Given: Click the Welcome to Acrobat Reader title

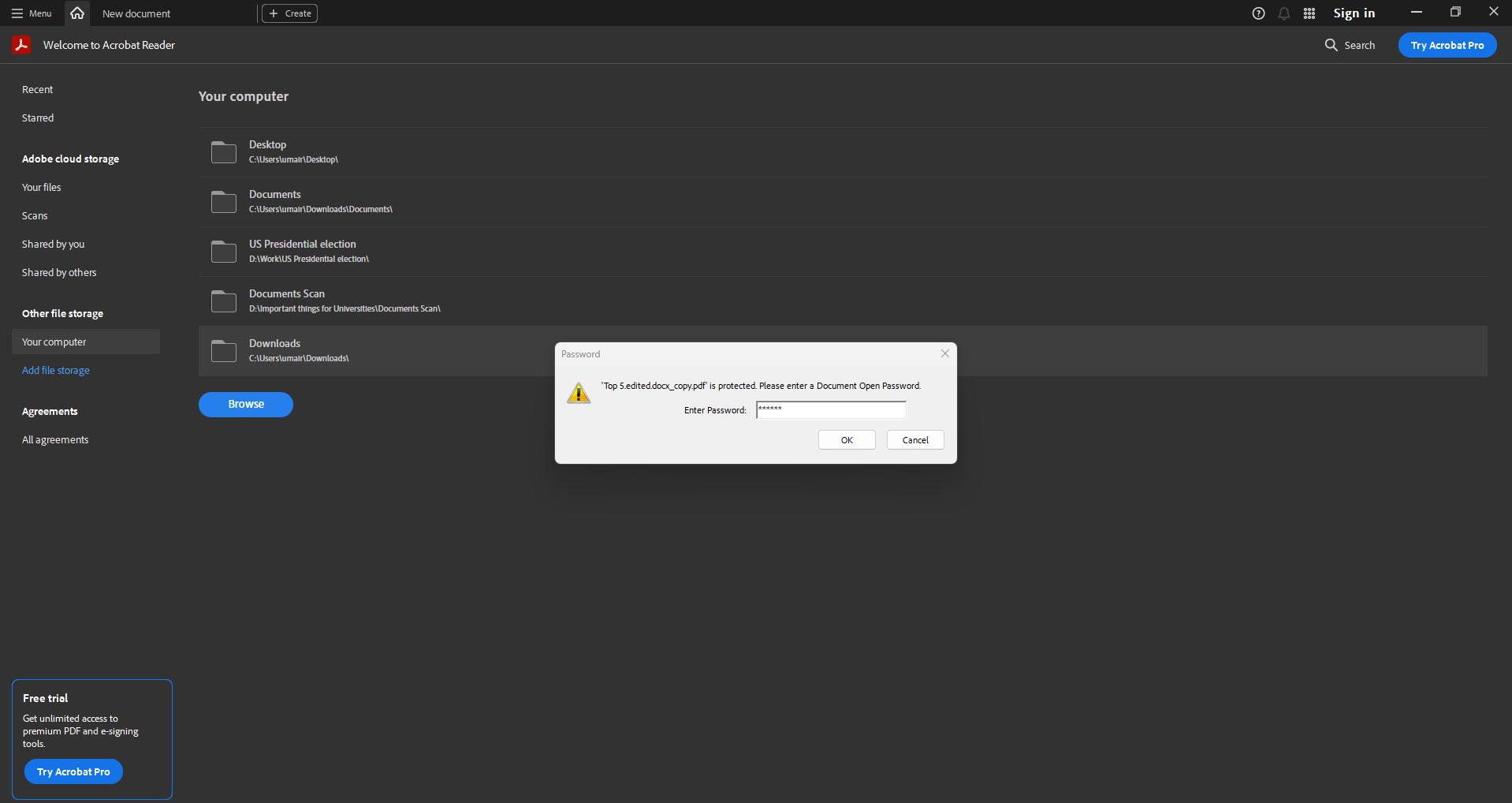Looking at the screenshot, I should (110, 45).
